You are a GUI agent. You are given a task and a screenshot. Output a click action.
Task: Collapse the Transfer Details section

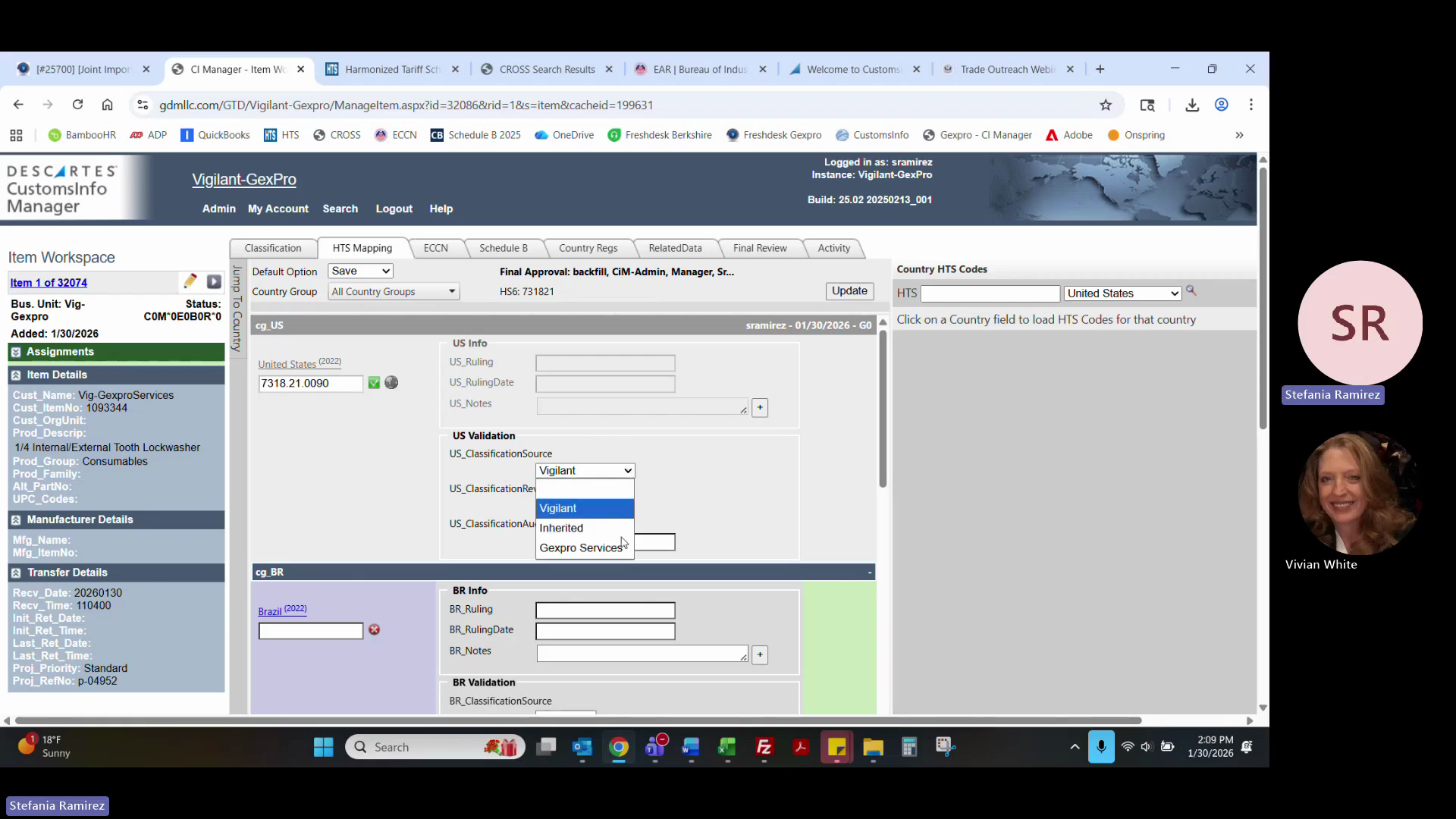15,573
